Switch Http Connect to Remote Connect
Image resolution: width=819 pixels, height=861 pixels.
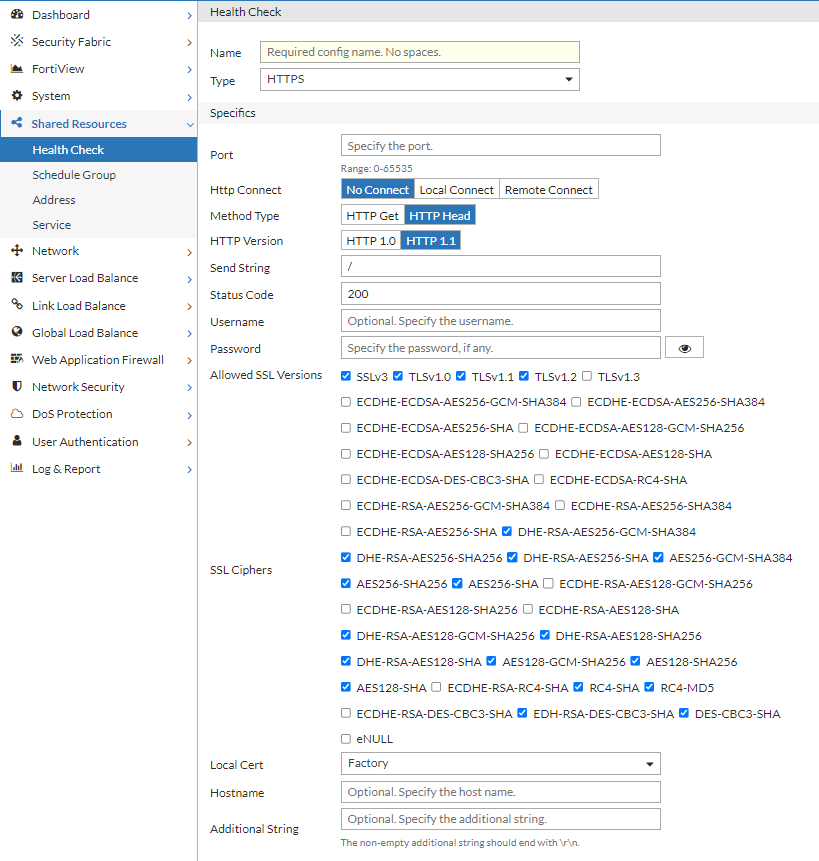tap(548, 188)
